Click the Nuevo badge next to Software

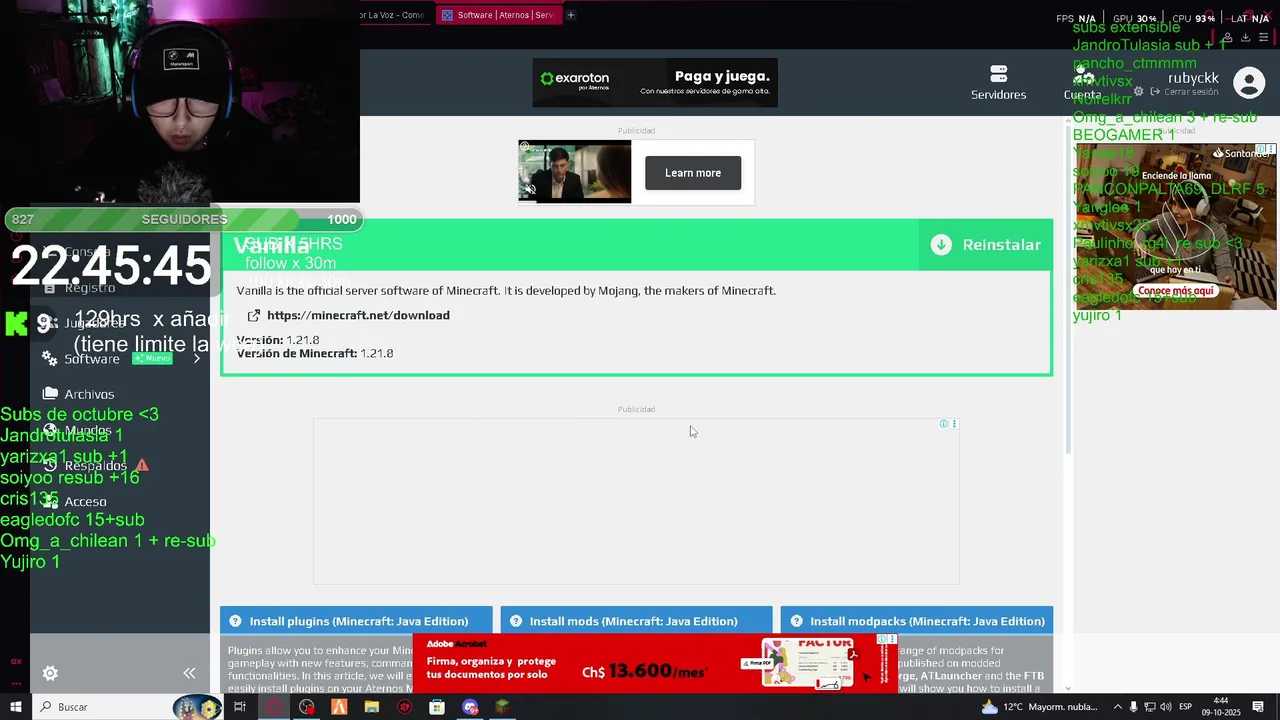point(152,358)
